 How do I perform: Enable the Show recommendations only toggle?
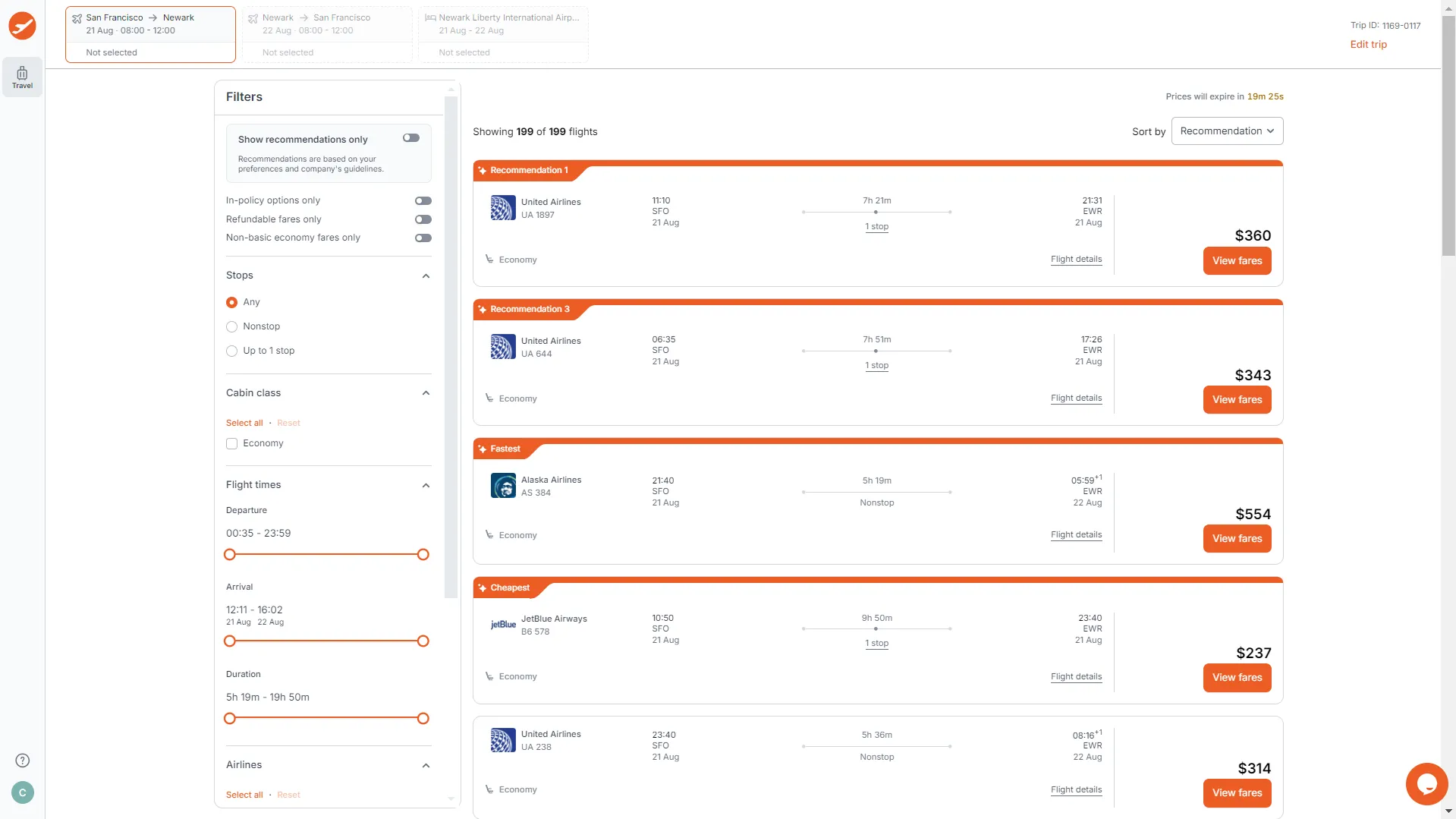click(x=410, y=137)
